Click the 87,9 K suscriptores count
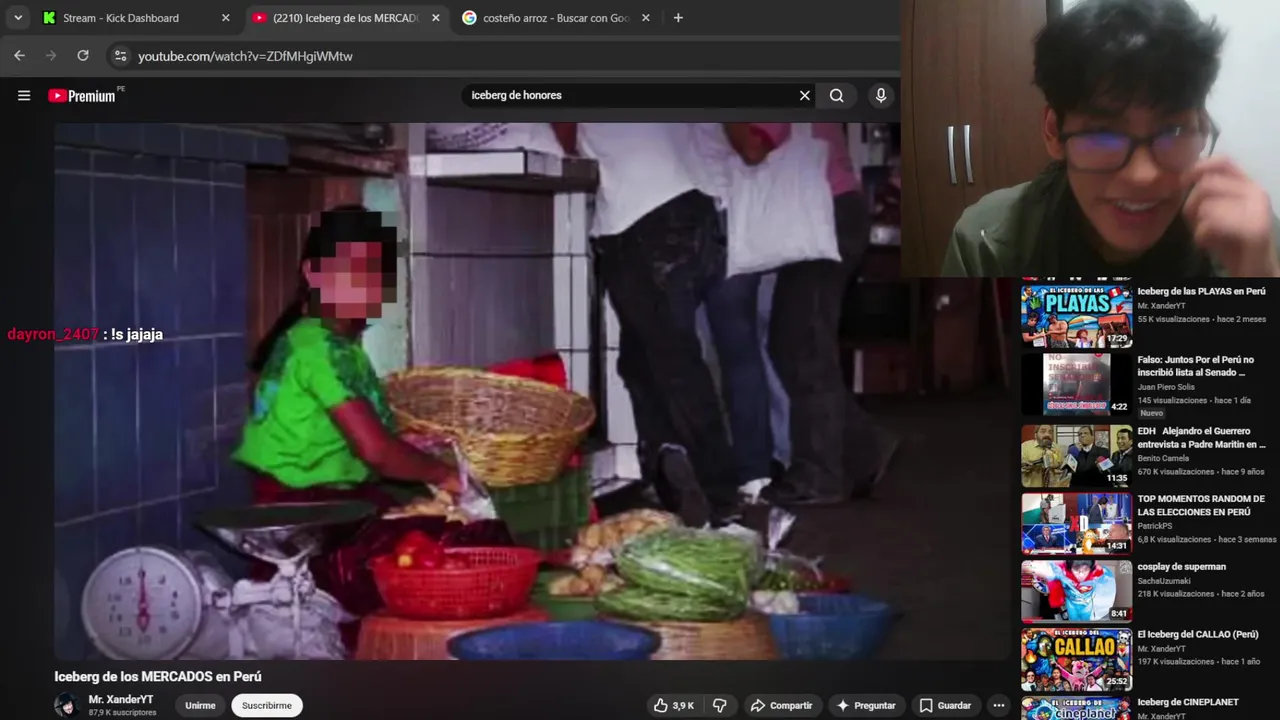Screen dimensions: 1280x720 pyautogui.click(x=122, y=713)
